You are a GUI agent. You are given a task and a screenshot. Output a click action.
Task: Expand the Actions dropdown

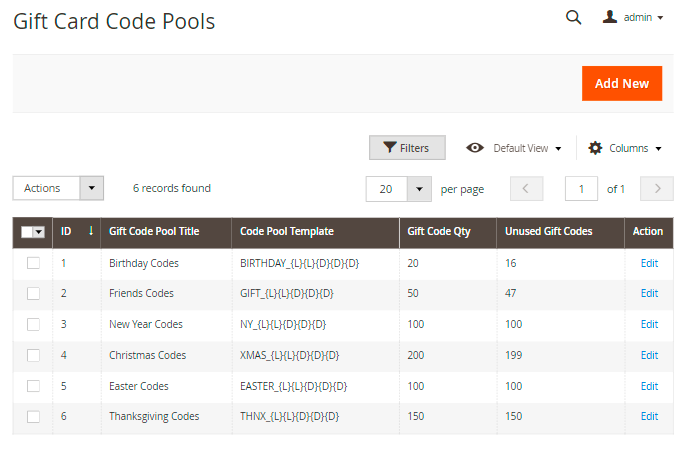[x=58, y=188]
